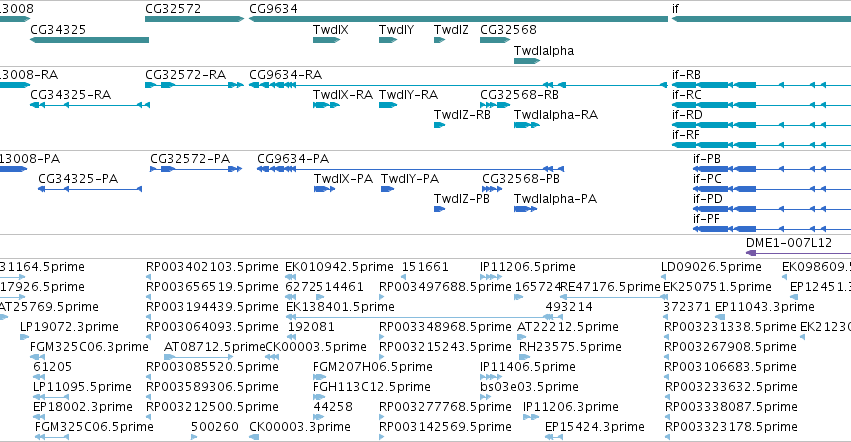Click the TwdlZ-RB transcript label
Screen dimensions: 851x442
pyautogui.click(x=462, y=115)
